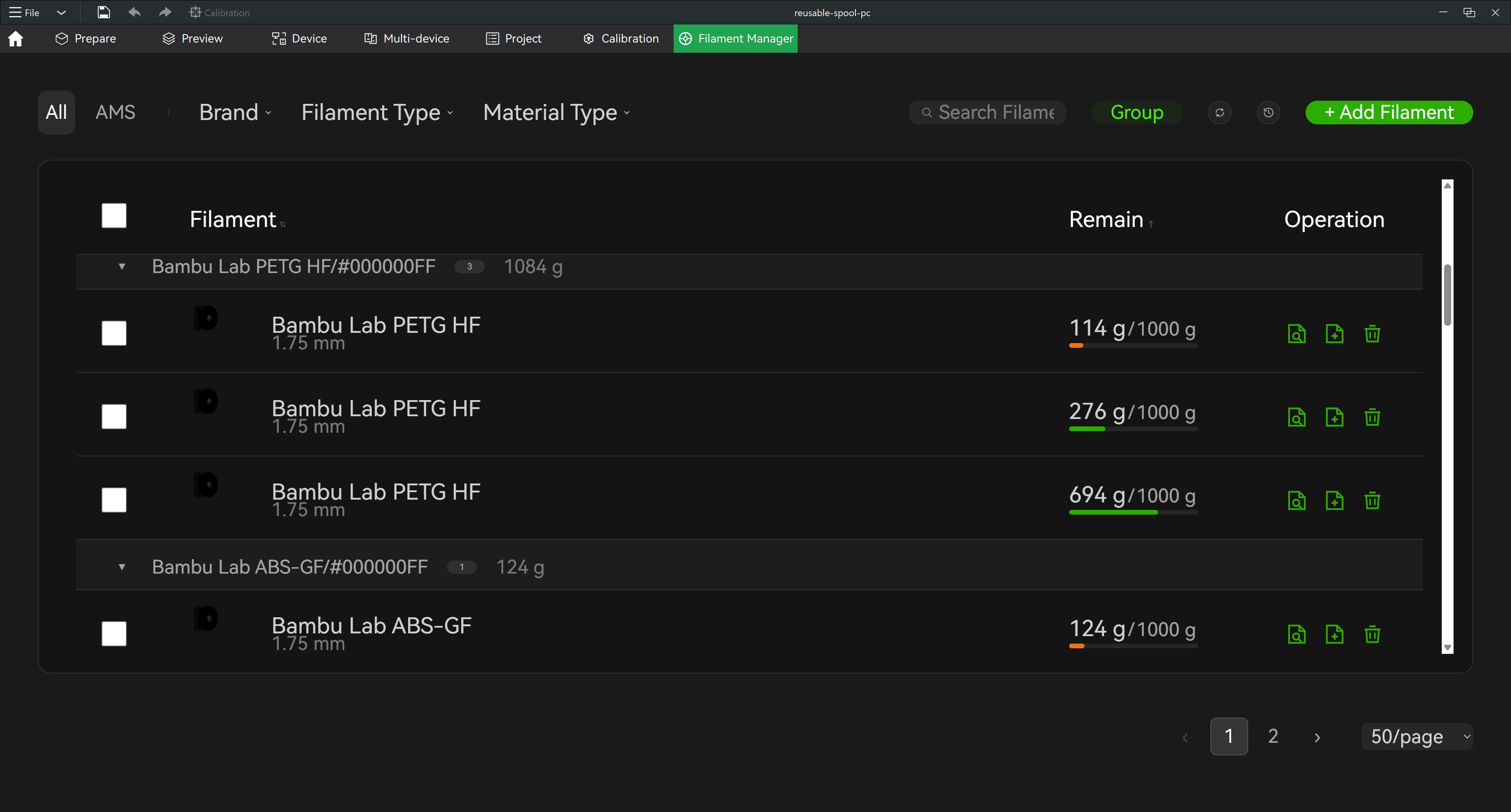Screen dimensions: 1511x812
Task: Check the ABS-GF row checkbox
Action: pos(114,634)
